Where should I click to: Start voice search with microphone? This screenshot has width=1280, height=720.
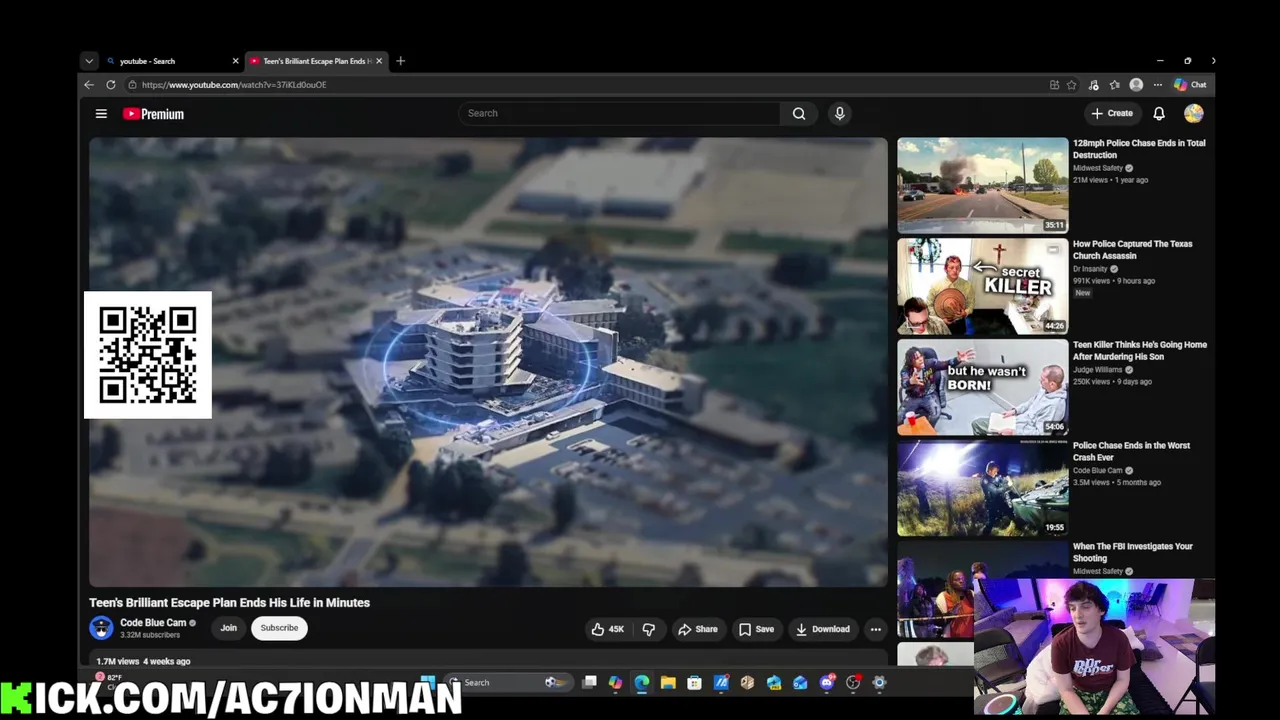click(x=840, y=113)
